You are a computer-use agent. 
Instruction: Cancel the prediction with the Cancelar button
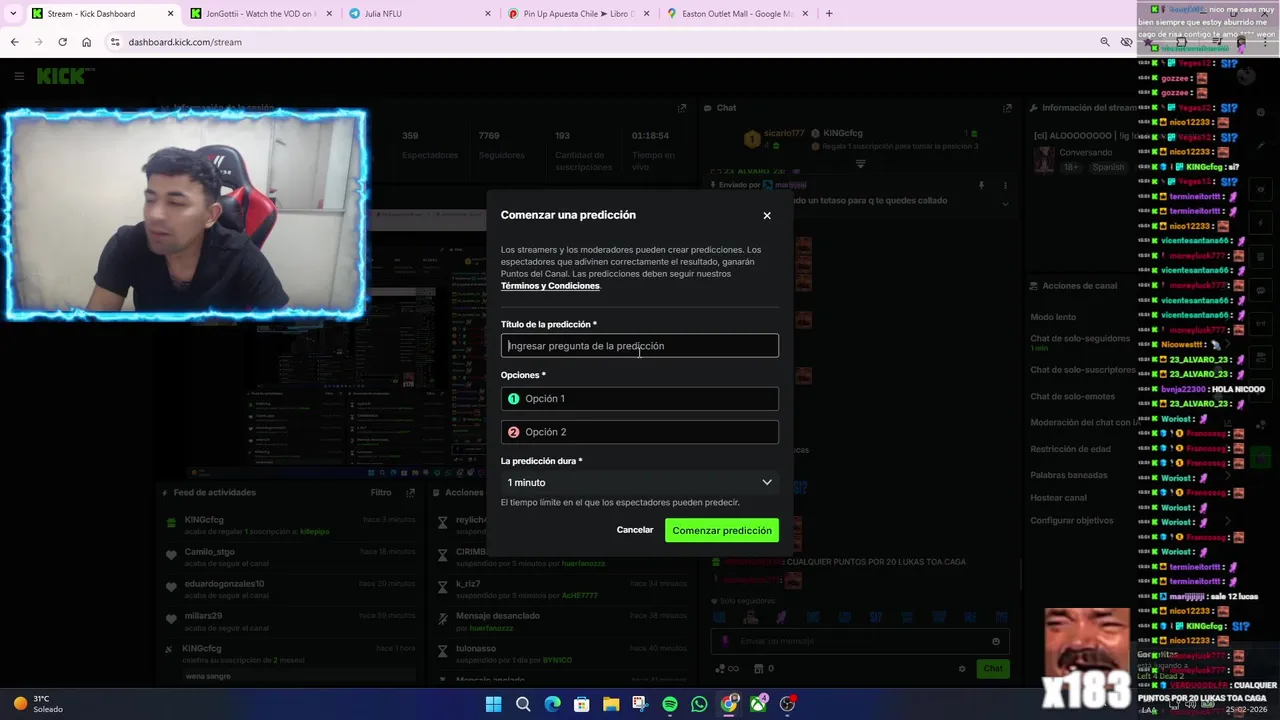[x=635, y=530]
